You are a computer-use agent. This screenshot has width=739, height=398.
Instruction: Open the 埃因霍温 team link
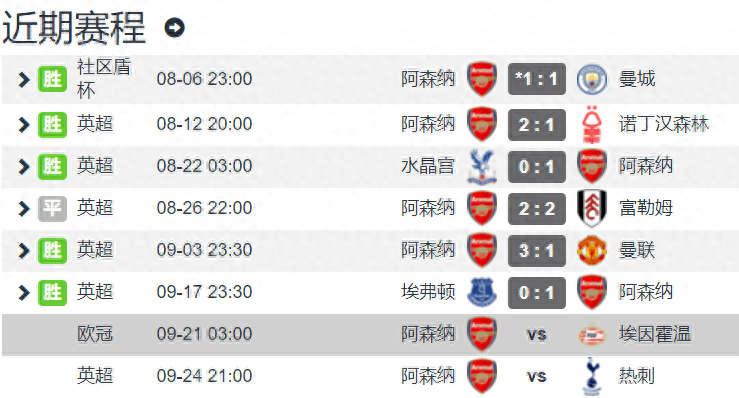point(655,334)
